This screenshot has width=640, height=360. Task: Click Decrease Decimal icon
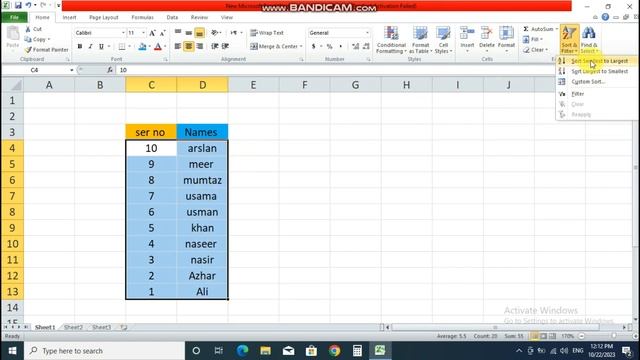366,47
